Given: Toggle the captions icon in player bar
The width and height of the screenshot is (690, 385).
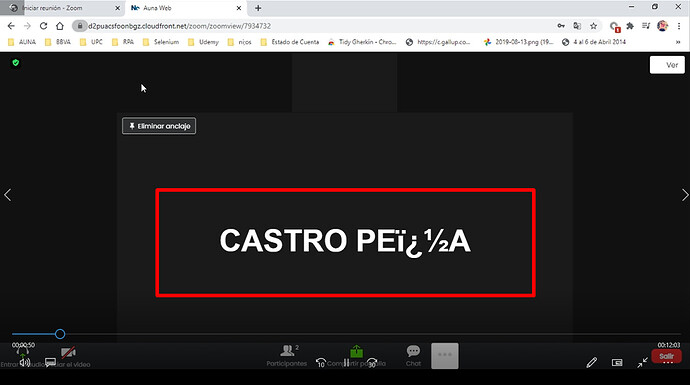Looking at the screenshot, I should 51,362.
